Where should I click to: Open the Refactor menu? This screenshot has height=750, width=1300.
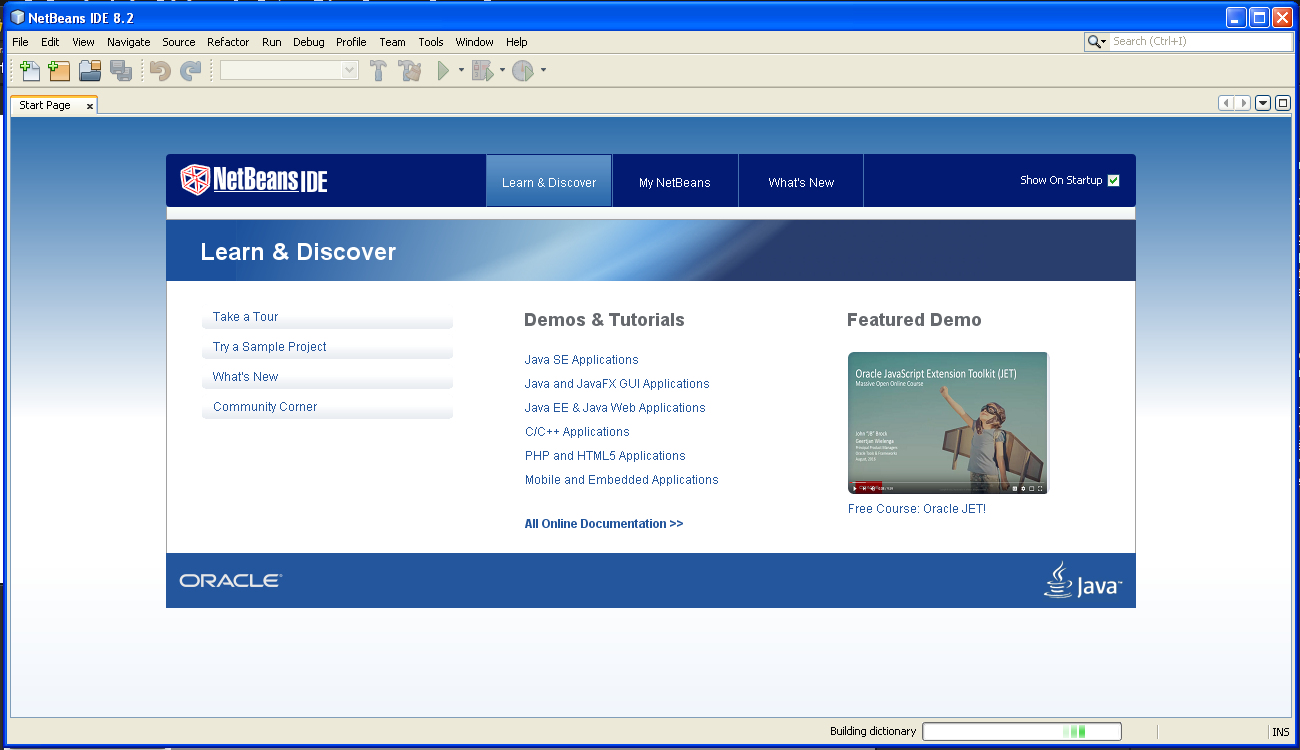click(x=228, y=42)
